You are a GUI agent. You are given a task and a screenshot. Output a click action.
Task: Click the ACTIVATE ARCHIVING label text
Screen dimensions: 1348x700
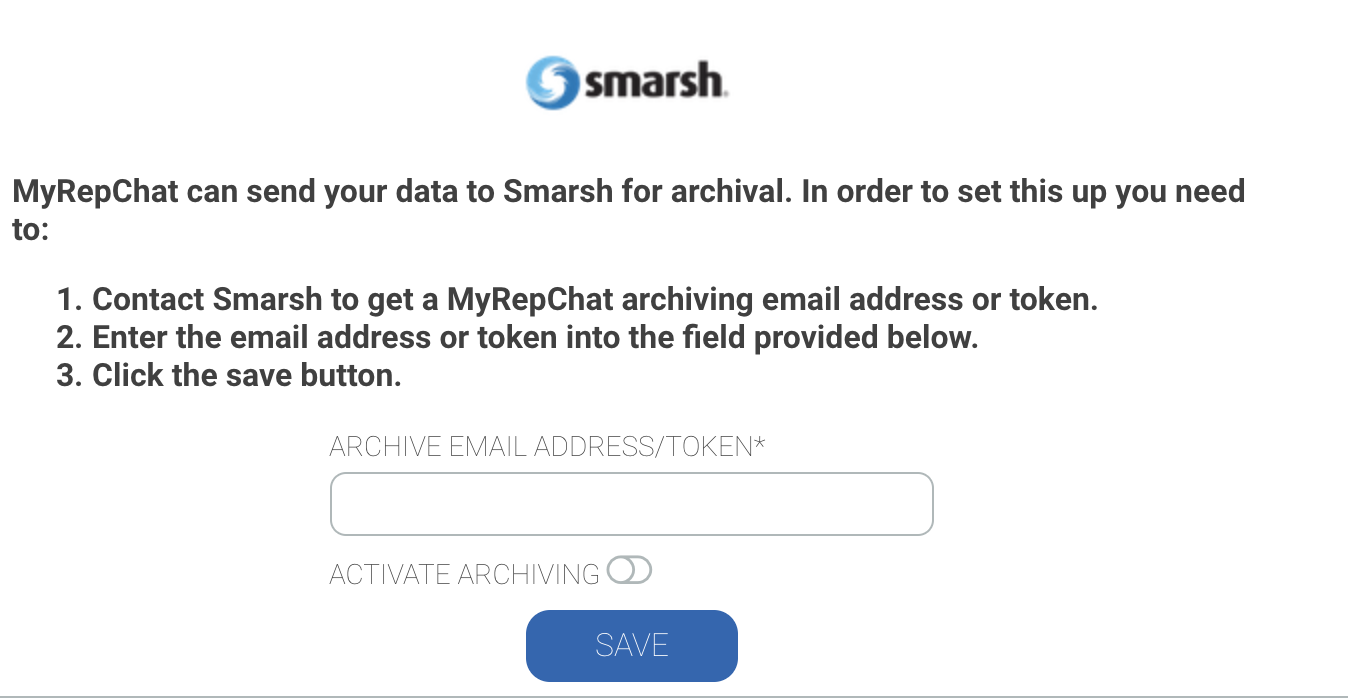click(464, 574)
